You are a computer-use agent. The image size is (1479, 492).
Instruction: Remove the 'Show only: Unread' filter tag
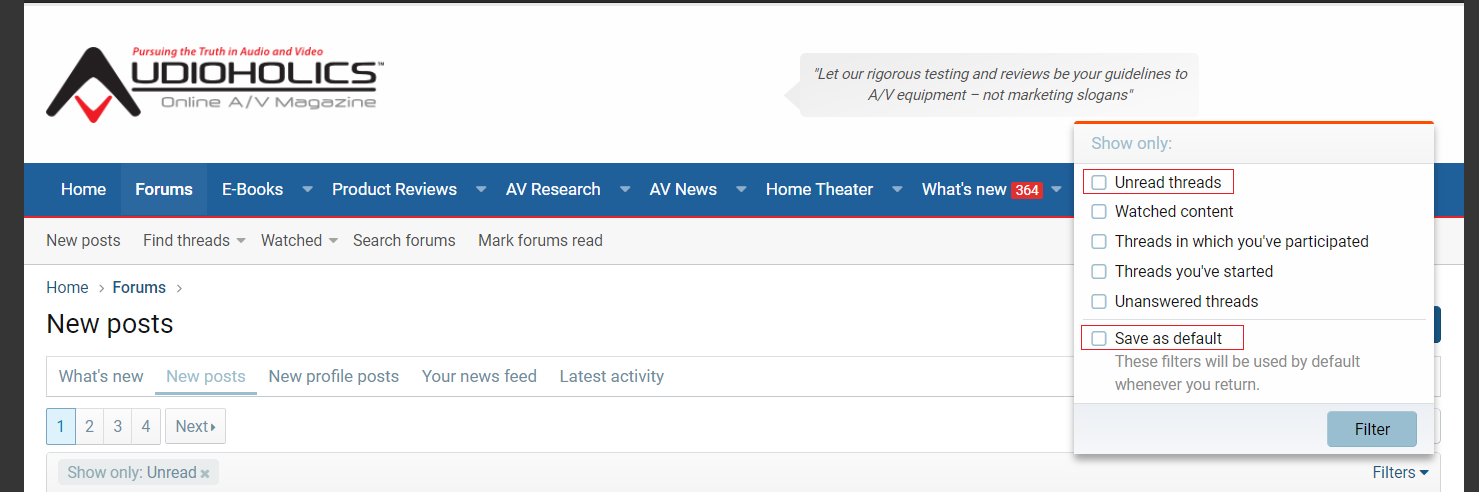205,473
